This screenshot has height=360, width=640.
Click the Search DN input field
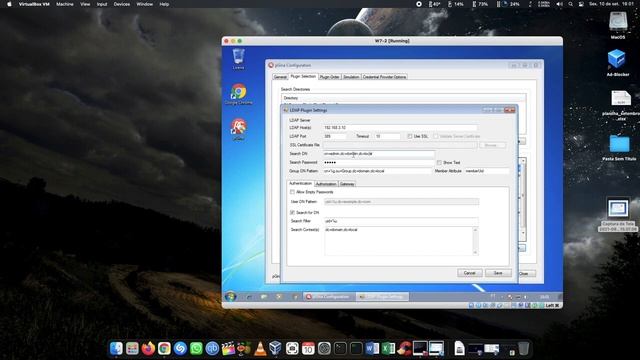379,154
